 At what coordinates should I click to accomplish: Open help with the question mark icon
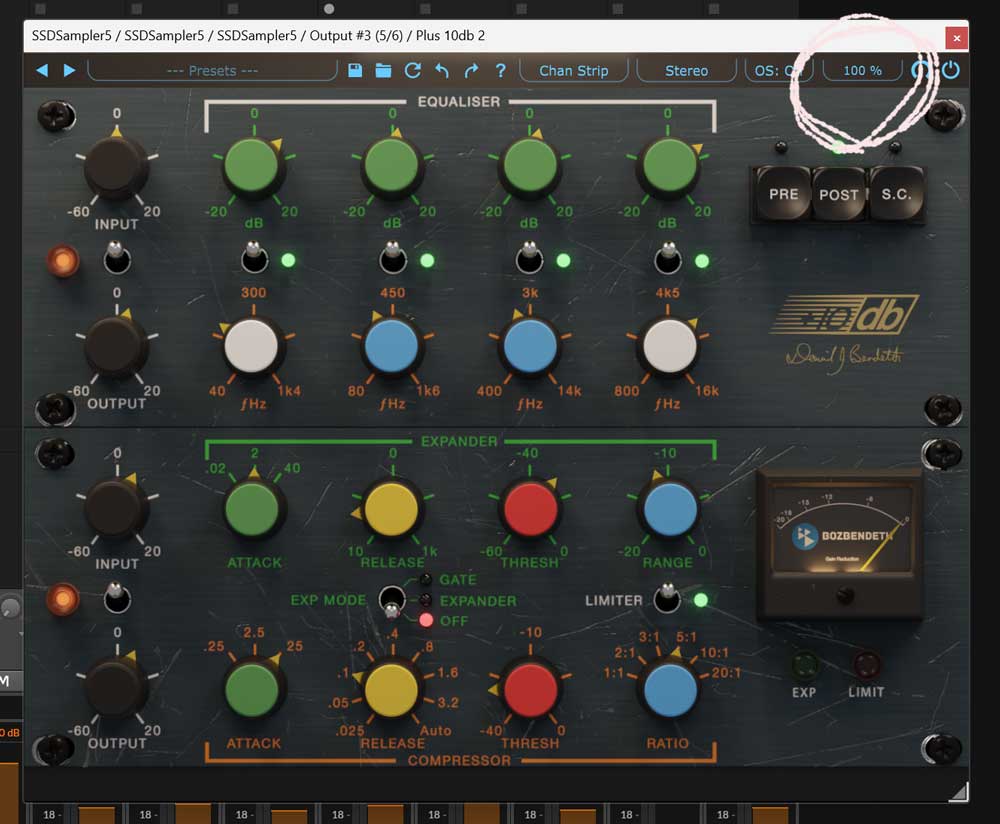[501, 70]
